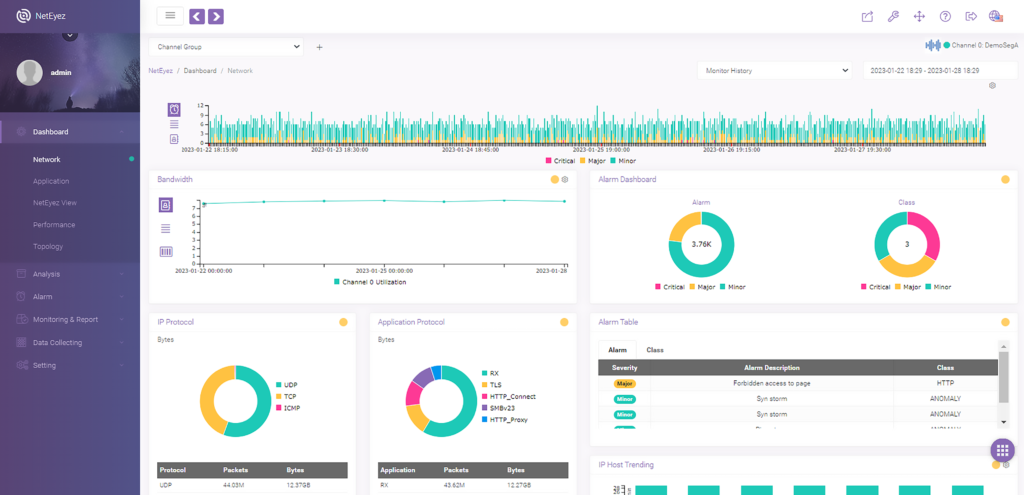
Task: Switch to Class tab in Alarm Table
Action: 655,350
